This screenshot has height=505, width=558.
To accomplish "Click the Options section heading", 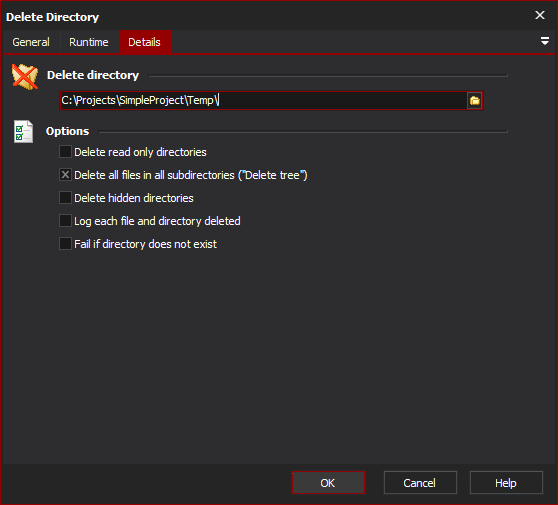I will (67, 131).
